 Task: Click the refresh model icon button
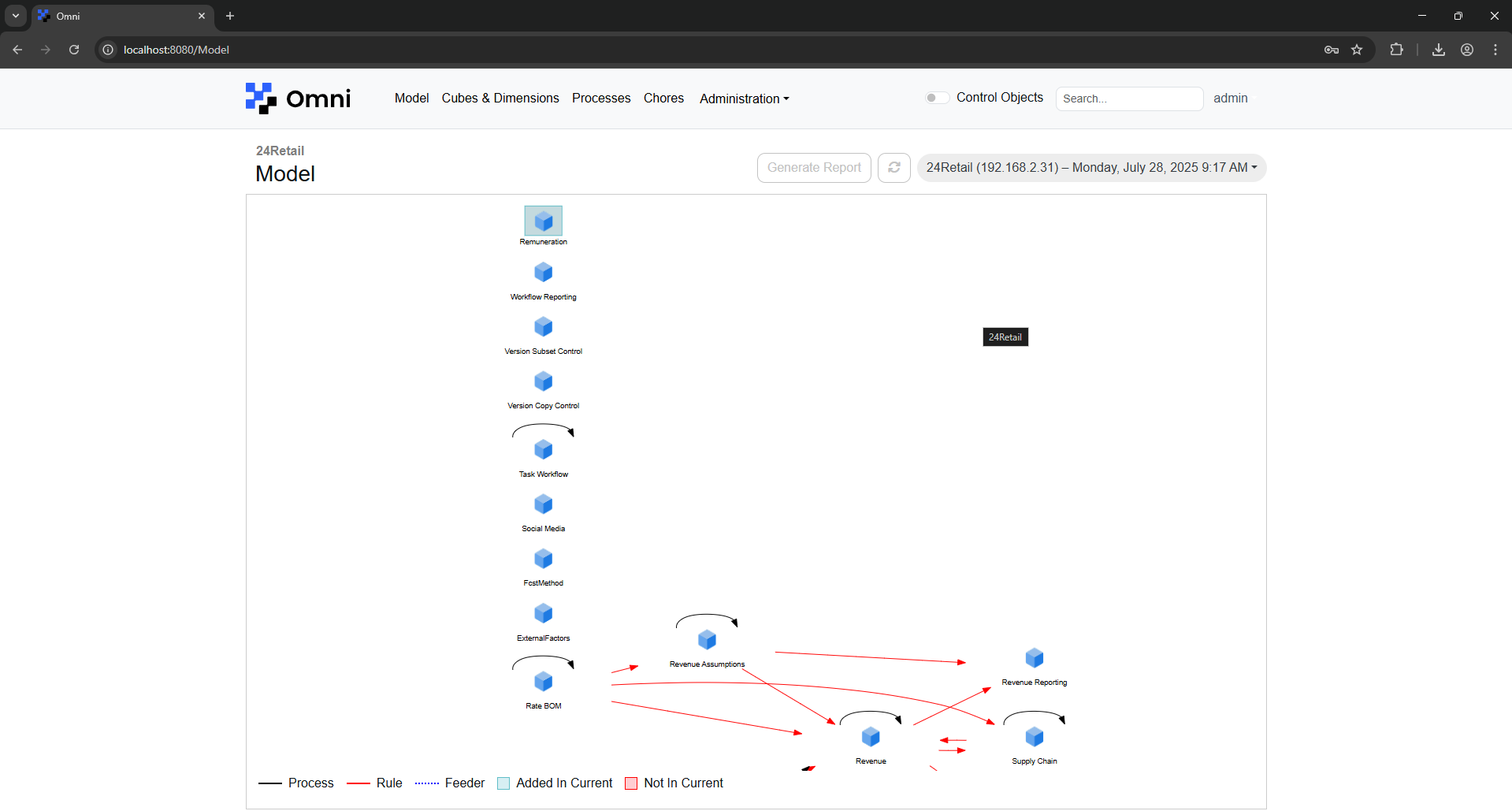[x=894, y=168]
